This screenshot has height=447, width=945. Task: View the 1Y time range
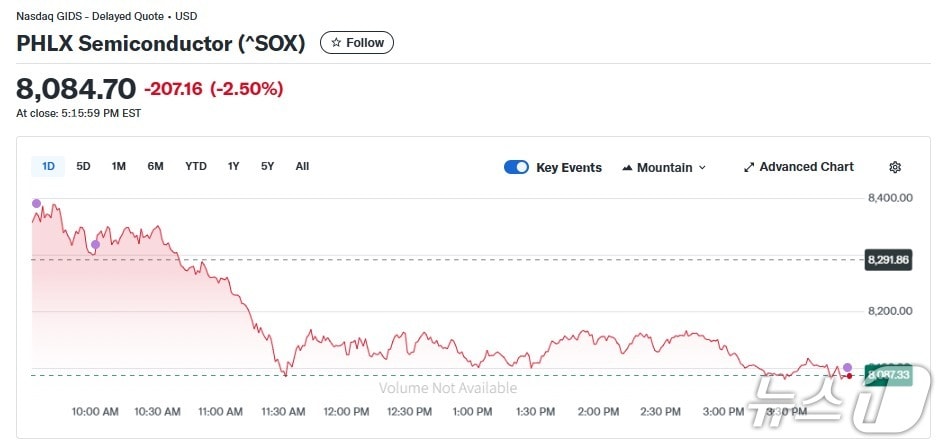[233, 166]
